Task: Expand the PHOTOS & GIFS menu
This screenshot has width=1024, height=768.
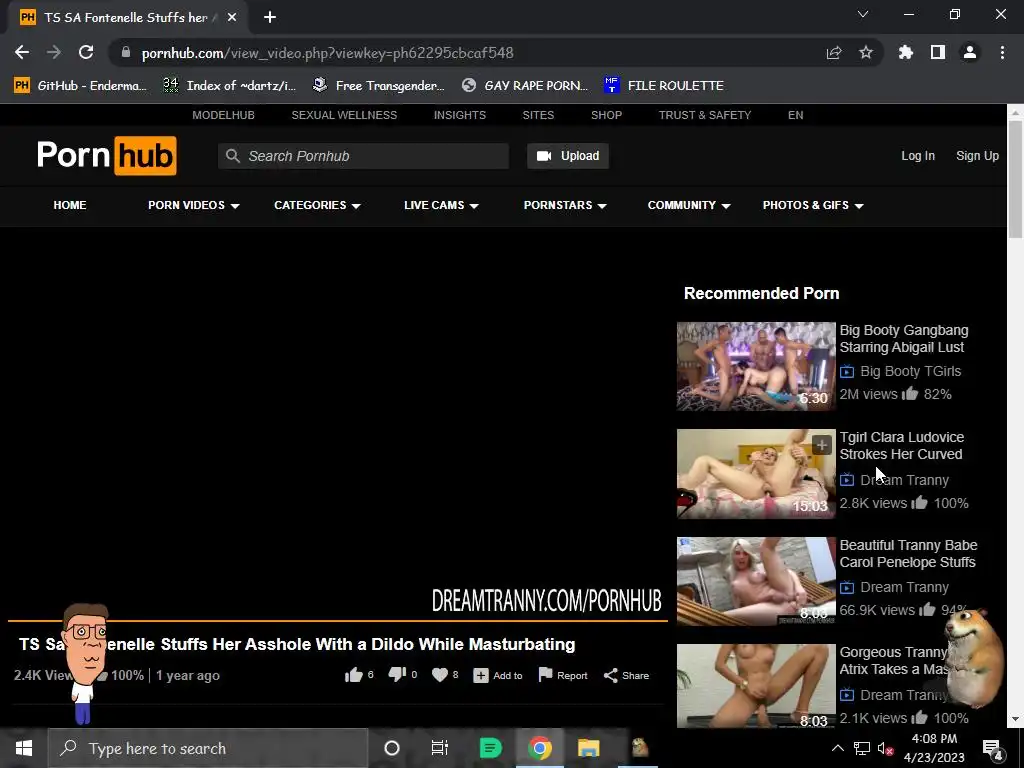Action: click(x=813, y=205)
